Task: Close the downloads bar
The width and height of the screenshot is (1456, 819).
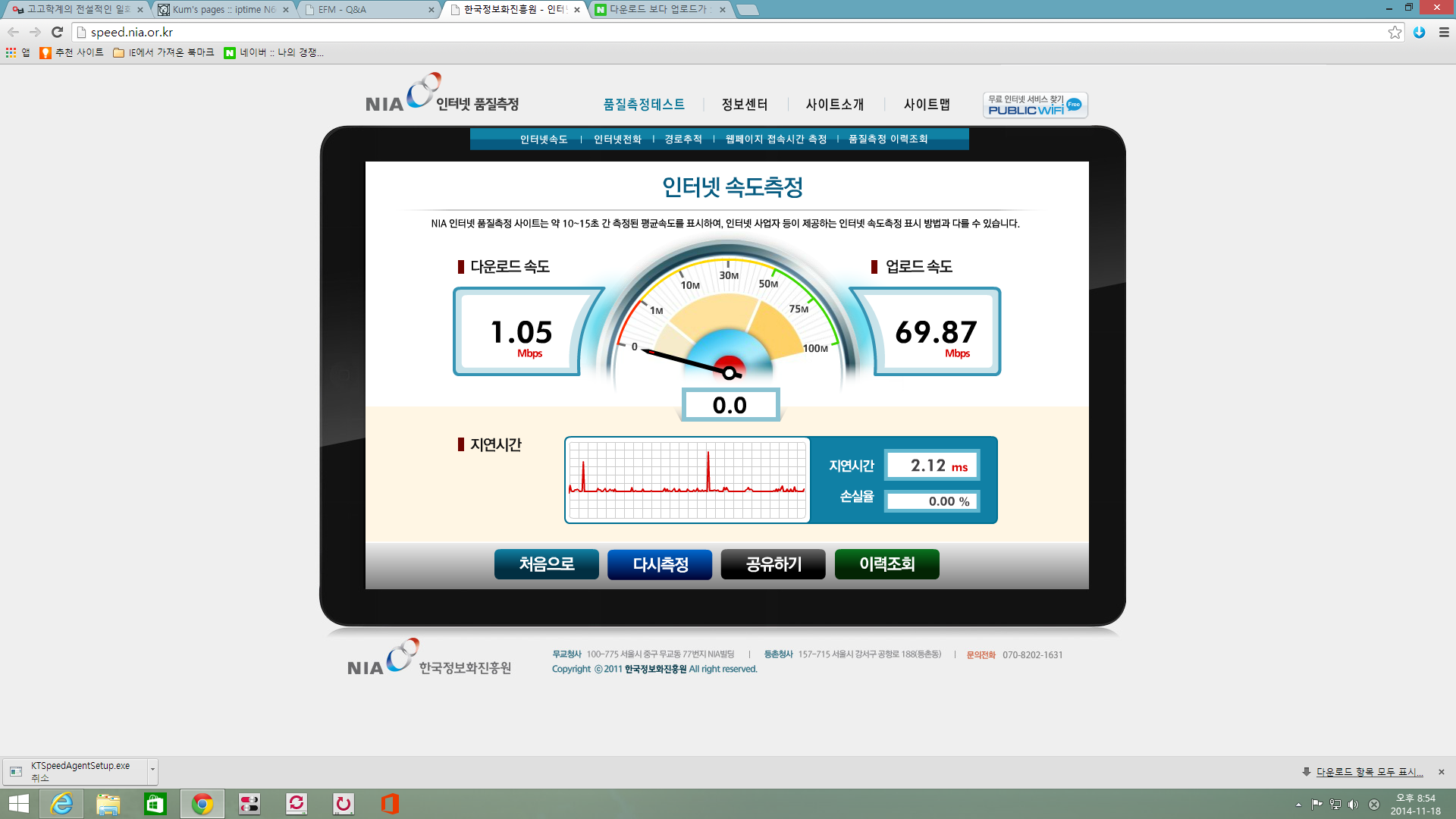Action: (1442, 772)
